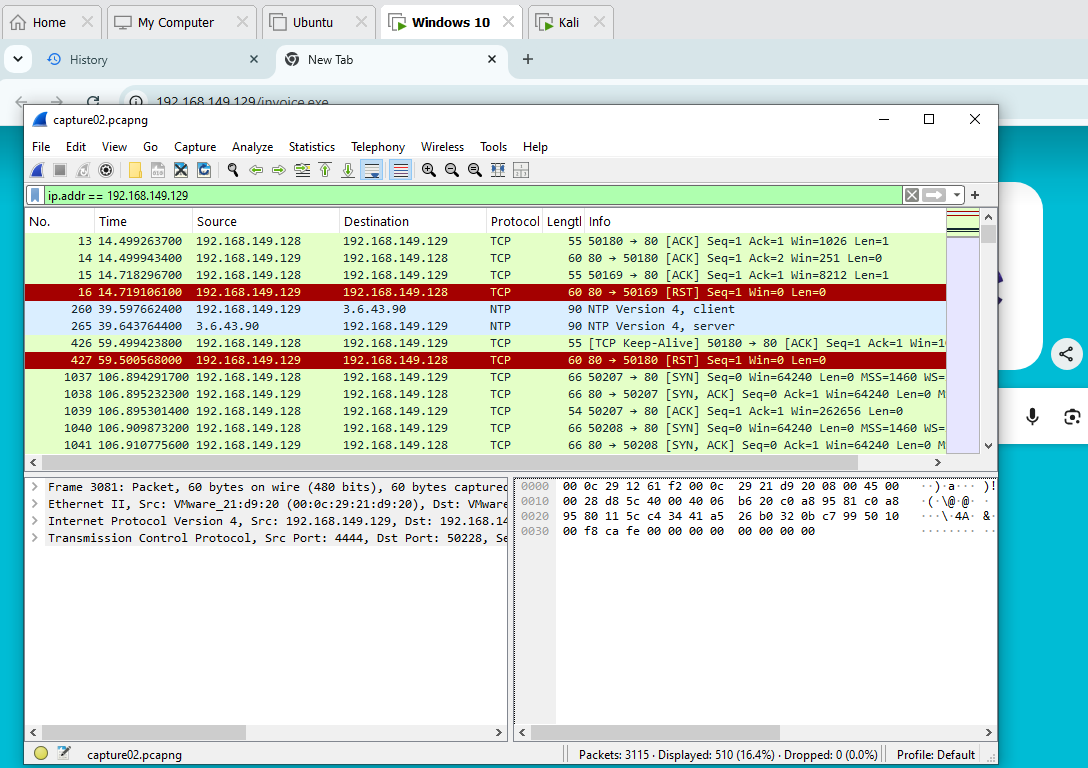Apply the display filter arrow button
This screenshot has width=1088, height=768.
[934, 196]
